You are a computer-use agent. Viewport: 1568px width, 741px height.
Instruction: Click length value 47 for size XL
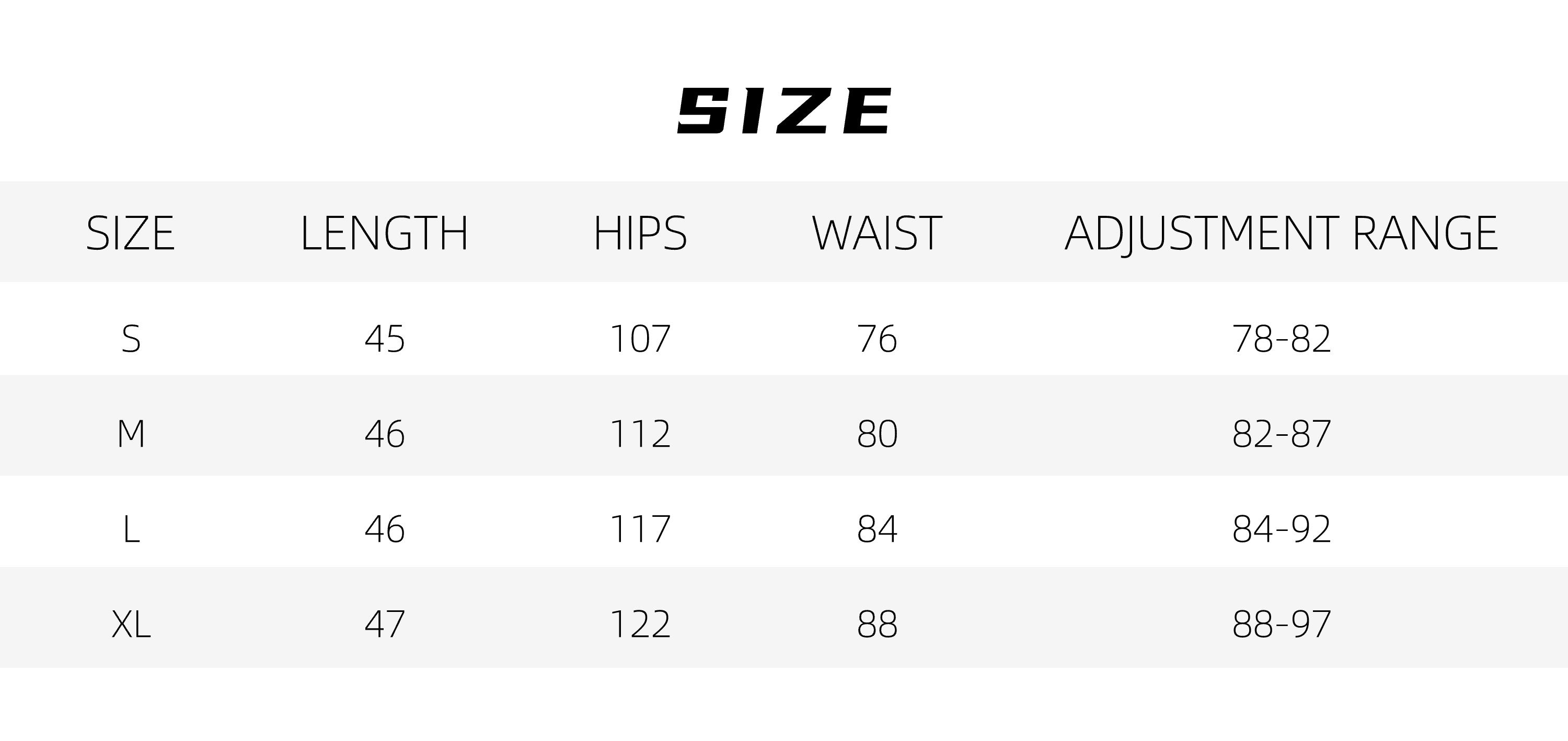point(385,623)
